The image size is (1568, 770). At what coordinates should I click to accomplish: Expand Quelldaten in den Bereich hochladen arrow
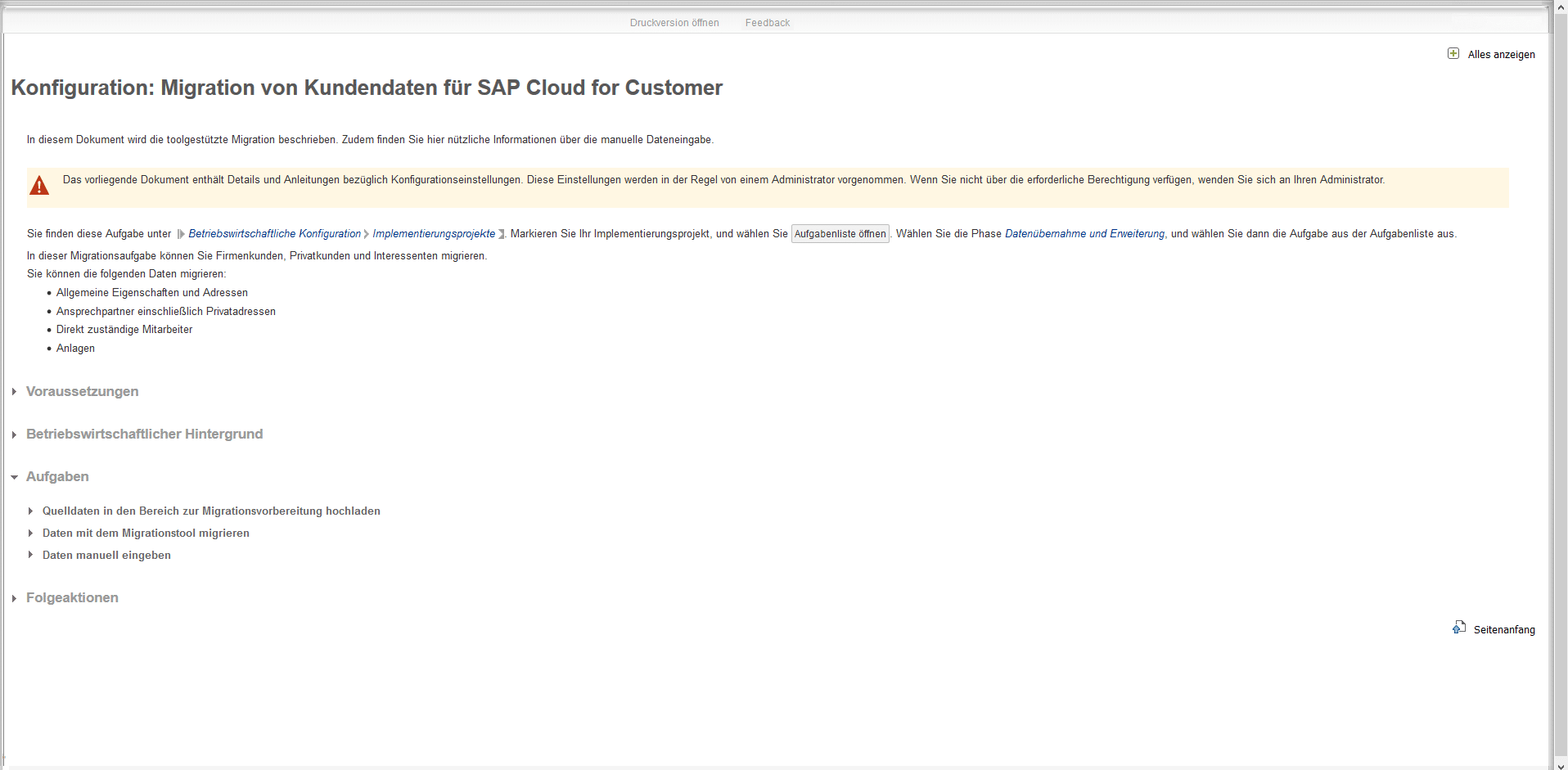30,511
